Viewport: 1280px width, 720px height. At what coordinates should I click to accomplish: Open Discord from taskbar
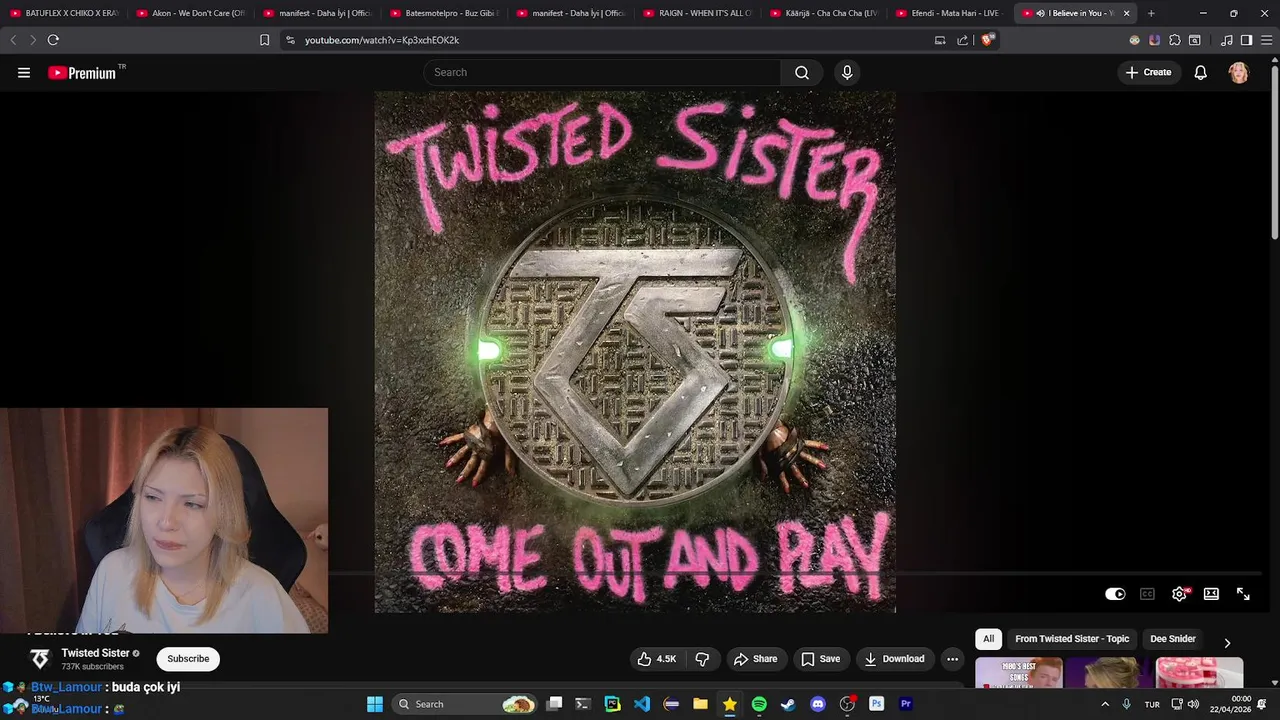[x=818, y=704]
